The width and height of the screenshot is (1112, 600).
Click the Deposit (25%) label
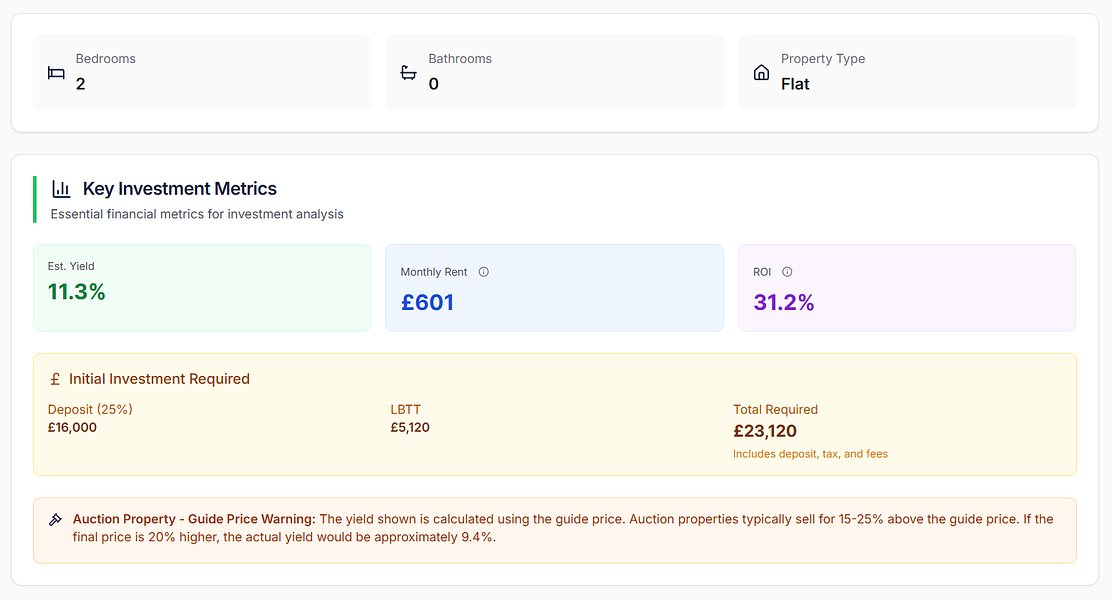pyautogui.click(x=90, y=409)
